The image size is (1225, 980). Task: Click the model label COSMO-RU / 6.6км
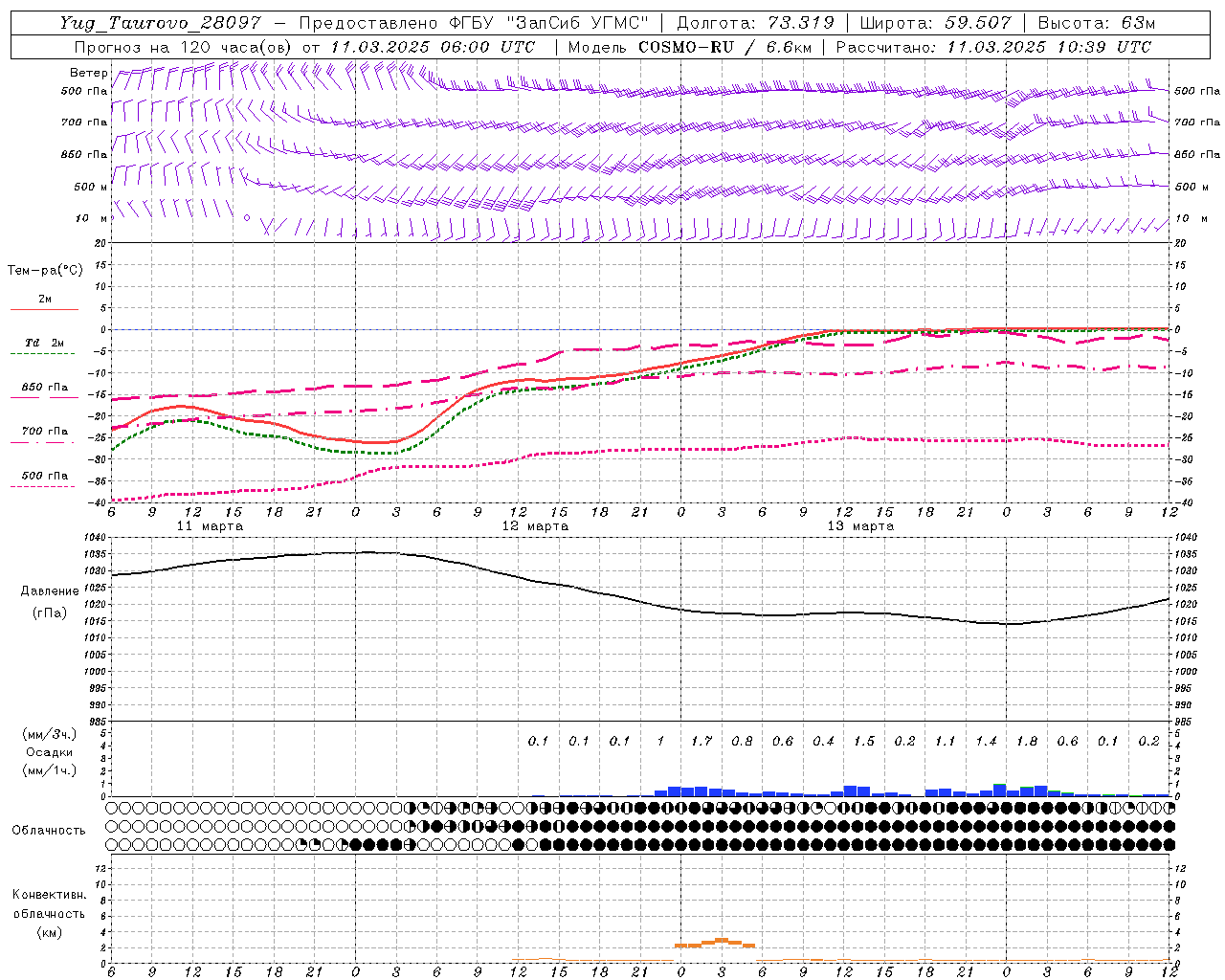tap(724, 47)
